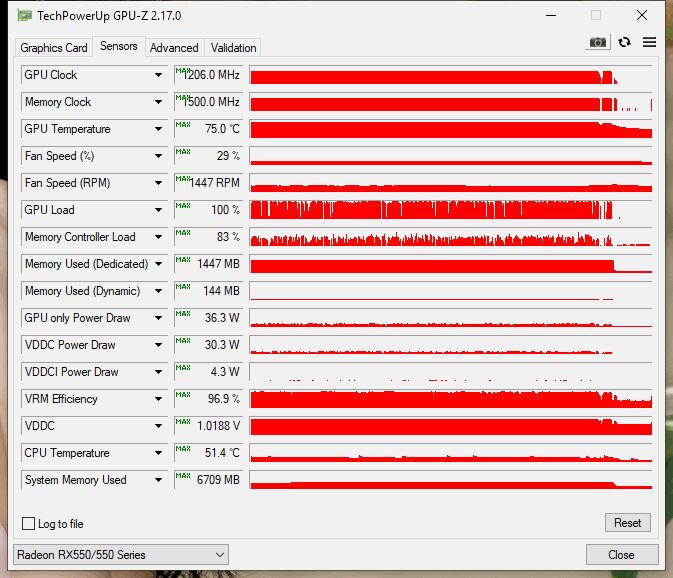Click the GPU Clock history graph
This screenshot has height=578, width=673.
[x=451, y=75]
